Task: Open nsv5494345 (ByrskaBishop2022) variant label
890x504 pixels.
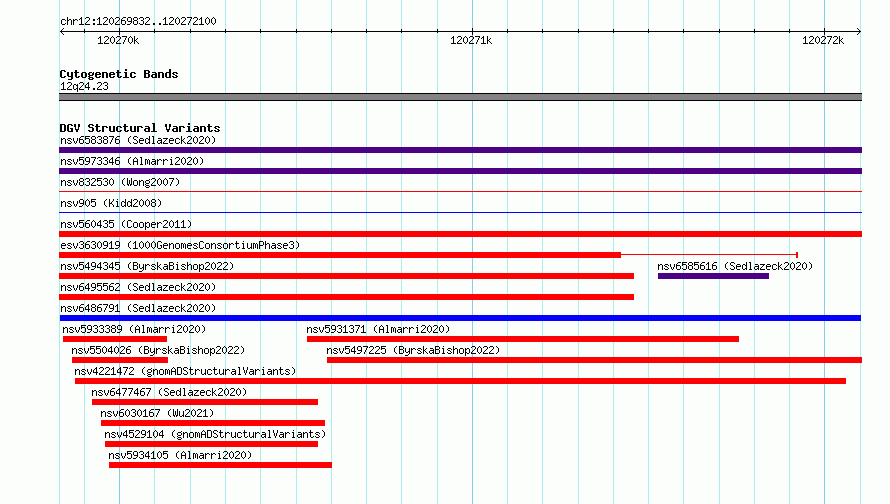Action: coord(147,266)
